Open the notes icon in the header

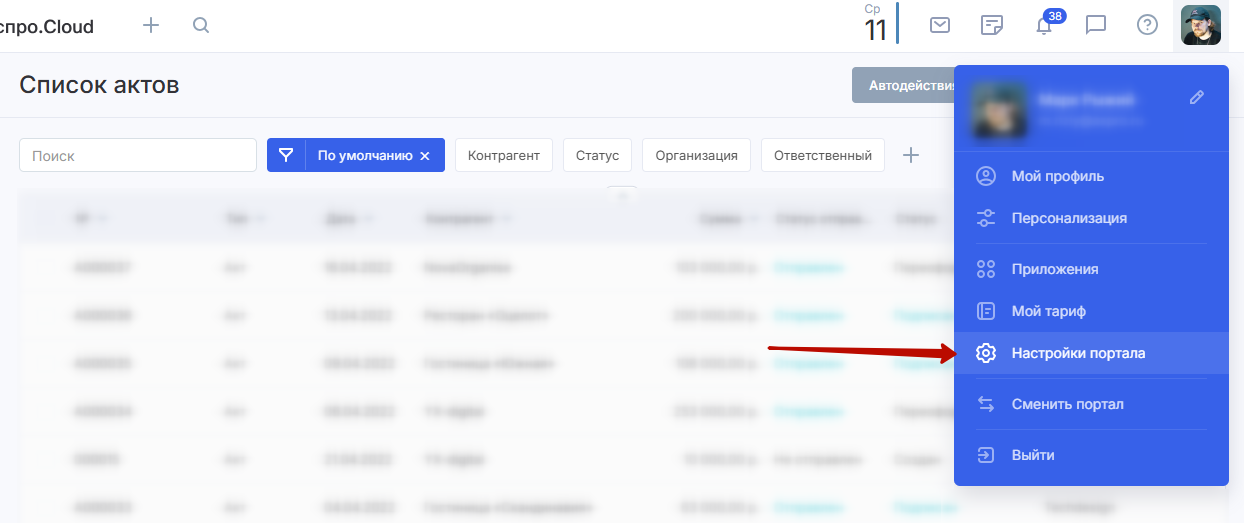pyautogui.click(x=992, y=26)
